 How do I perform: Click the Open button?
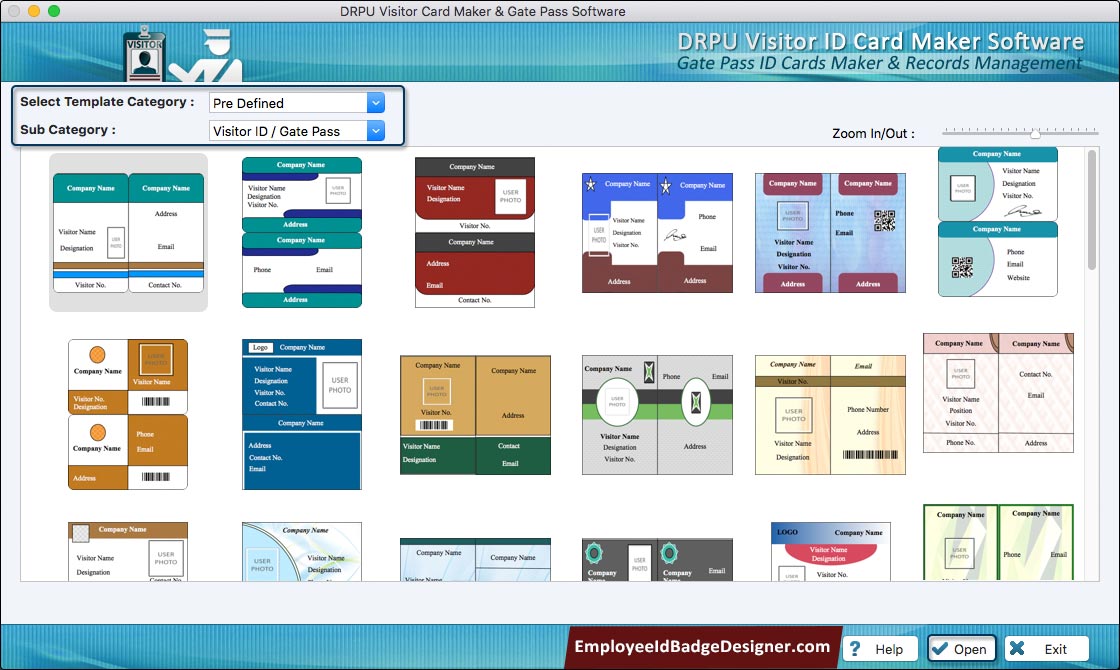tap(961, 649)
